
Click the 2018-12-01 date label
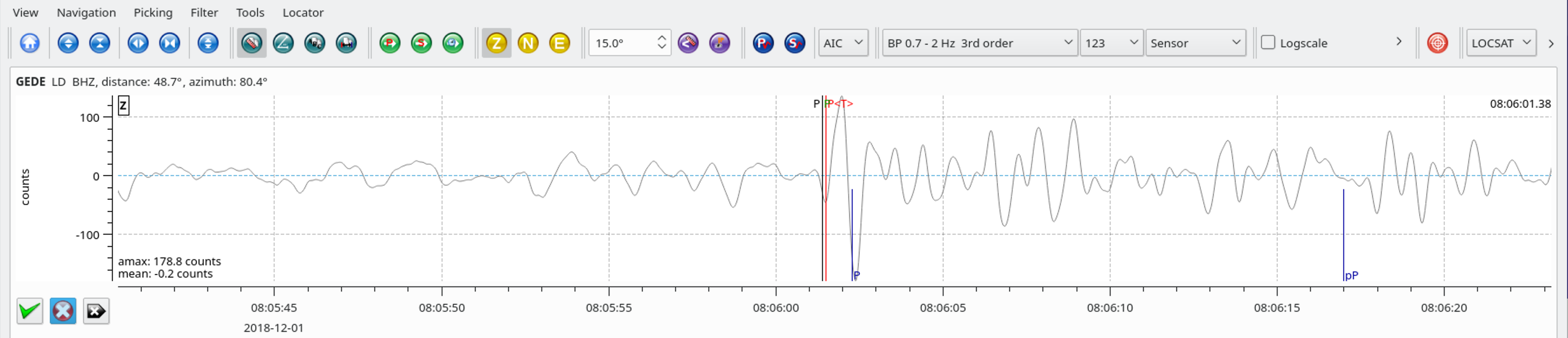click(x=274, y=328)
